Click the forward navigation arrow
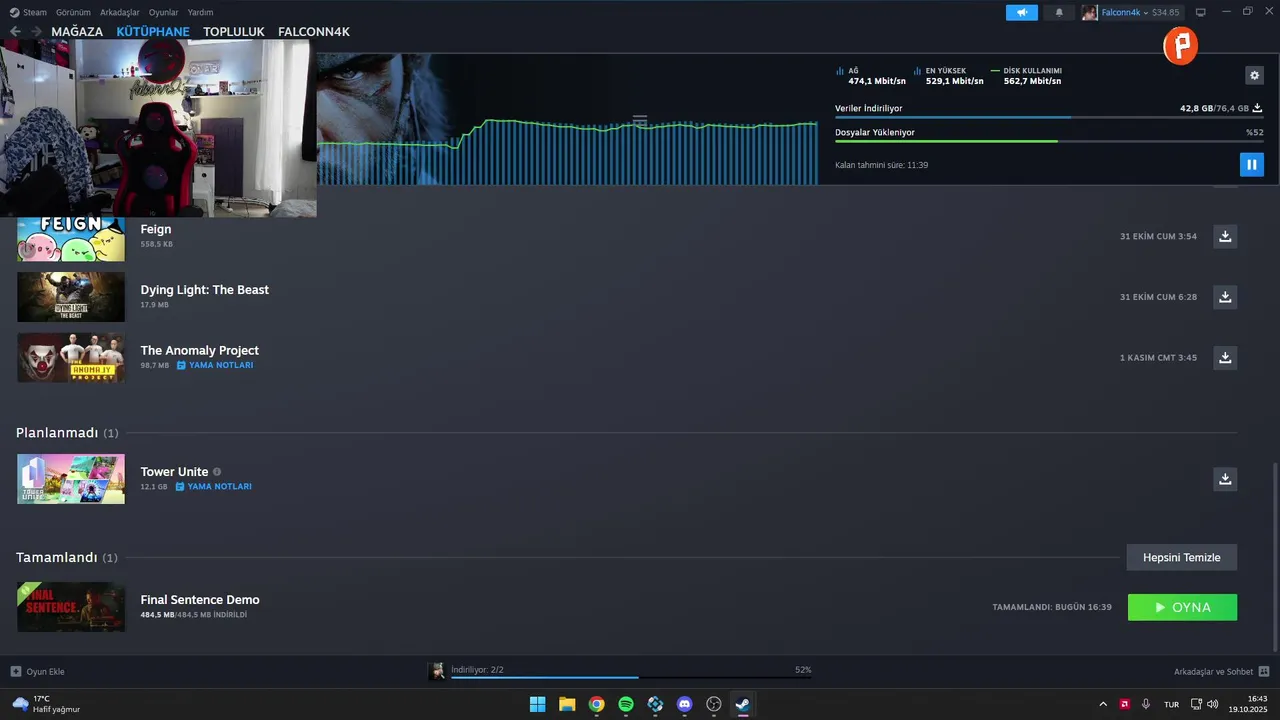1280x720 pixels. (x=36, y=32)
